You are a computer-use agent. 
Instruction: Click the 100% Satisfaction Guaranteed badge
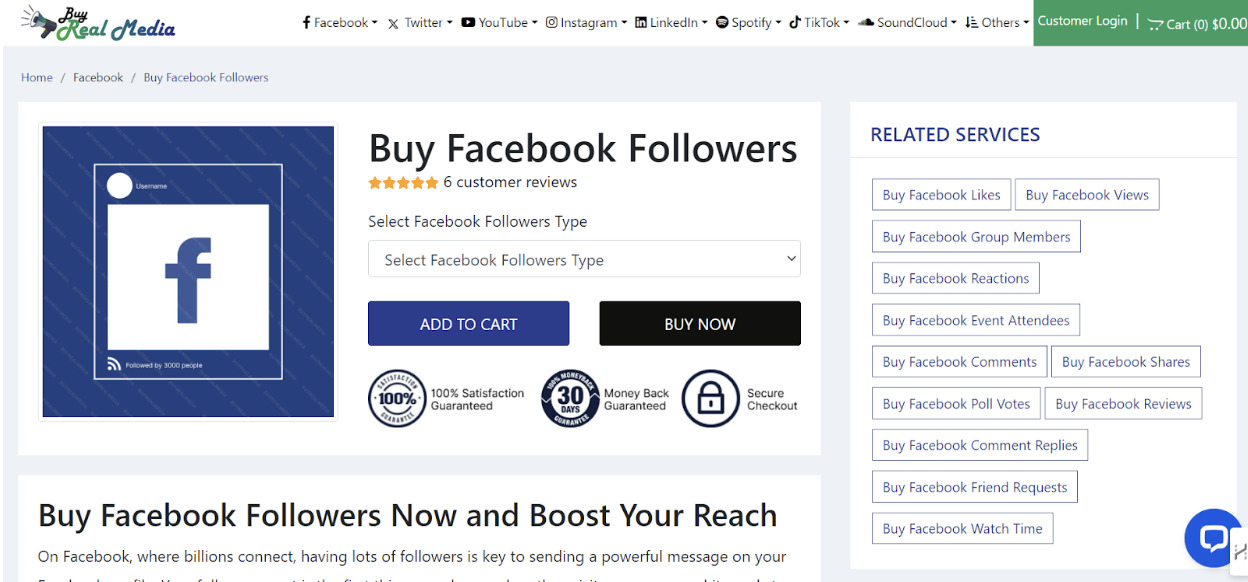click(397, 399)
